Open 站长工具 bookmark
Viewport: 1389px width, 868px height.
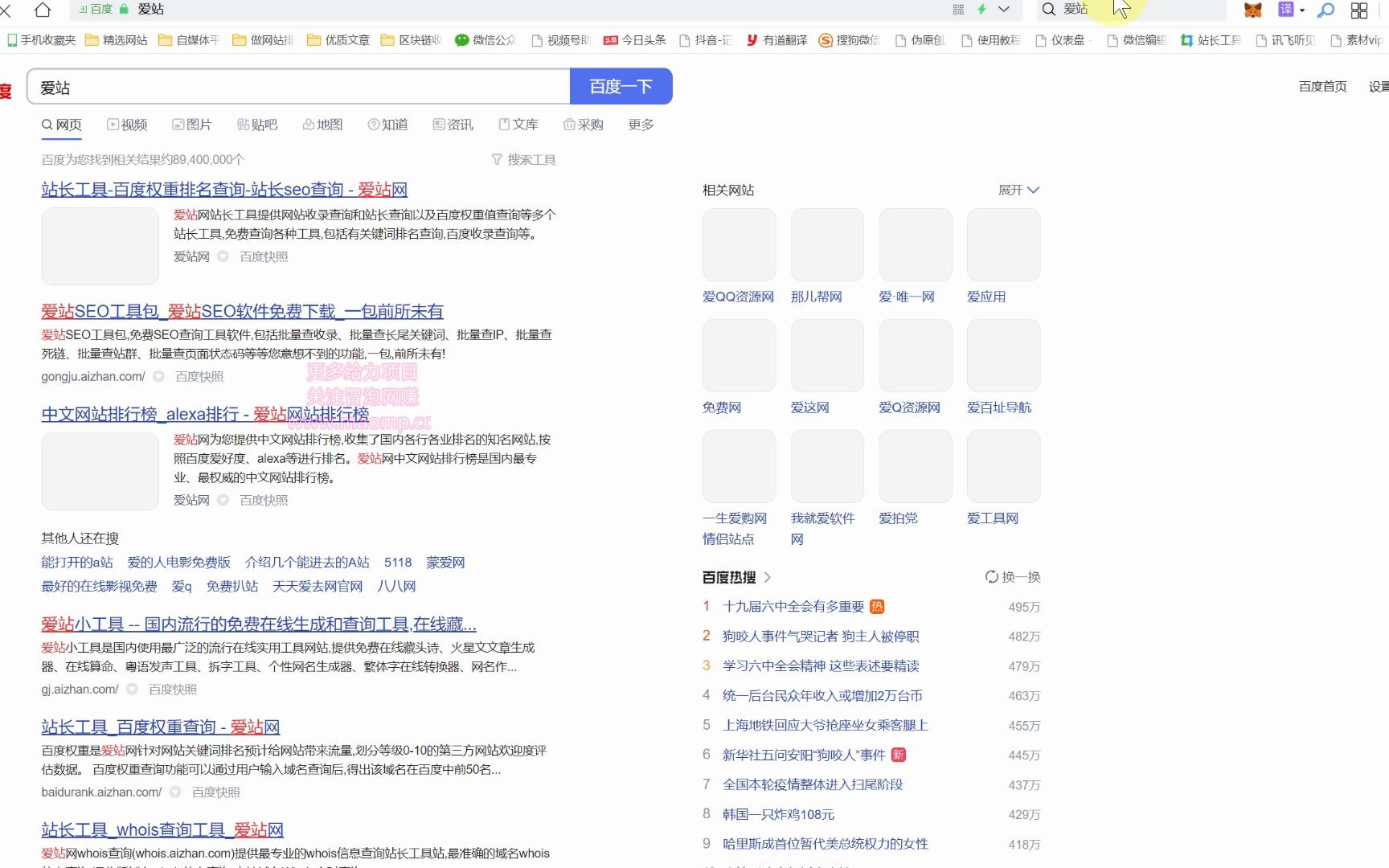click(1211, 40)
